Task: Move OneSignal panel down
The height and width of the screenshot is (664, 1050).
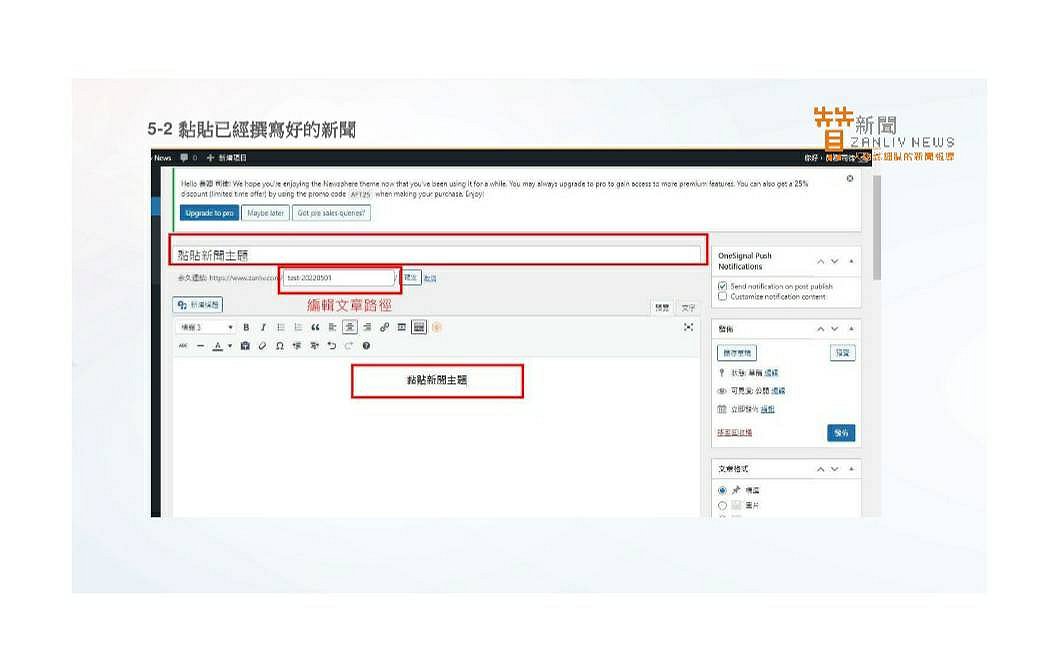Action: click(834, 261)
